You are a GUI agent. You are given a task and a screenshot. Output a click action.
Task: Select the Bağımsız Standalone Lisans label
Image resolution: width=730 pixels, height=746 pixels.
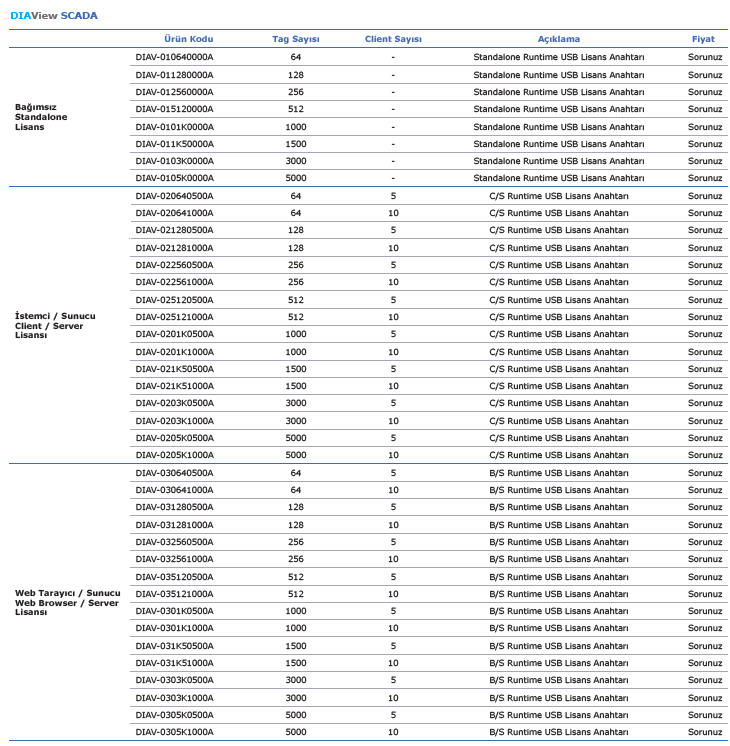[x=41, y=117]
